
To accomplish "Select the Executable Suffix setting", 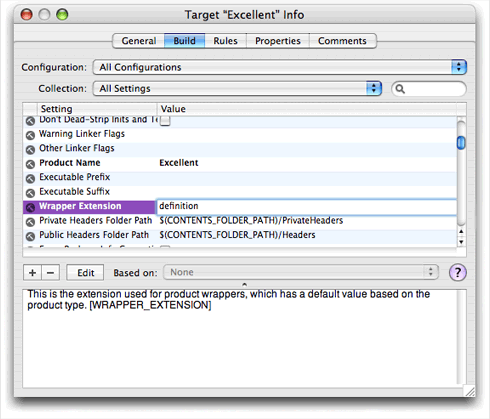I will 75,192.
